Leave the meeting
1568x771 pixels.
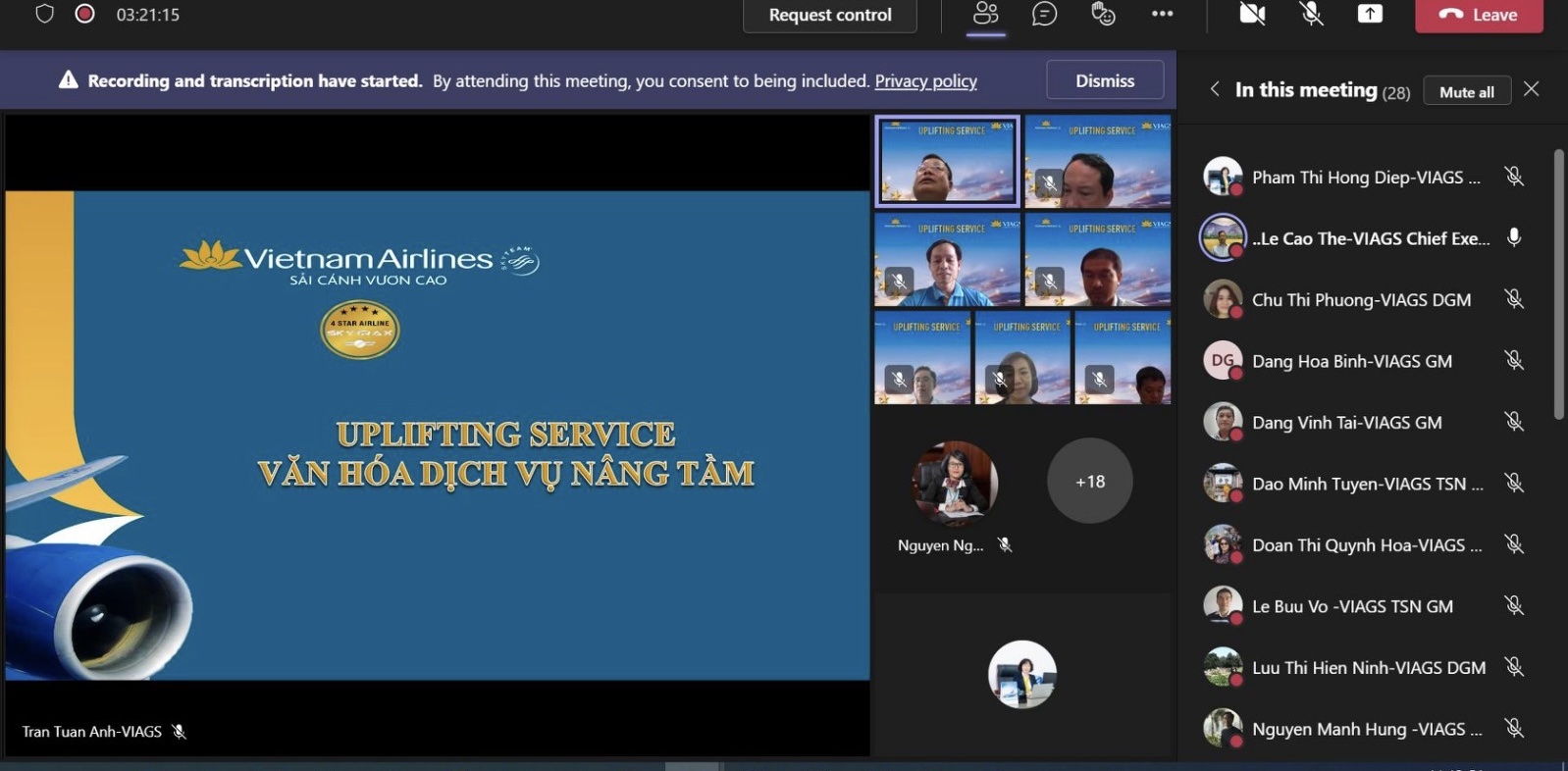pos(1479,15)
